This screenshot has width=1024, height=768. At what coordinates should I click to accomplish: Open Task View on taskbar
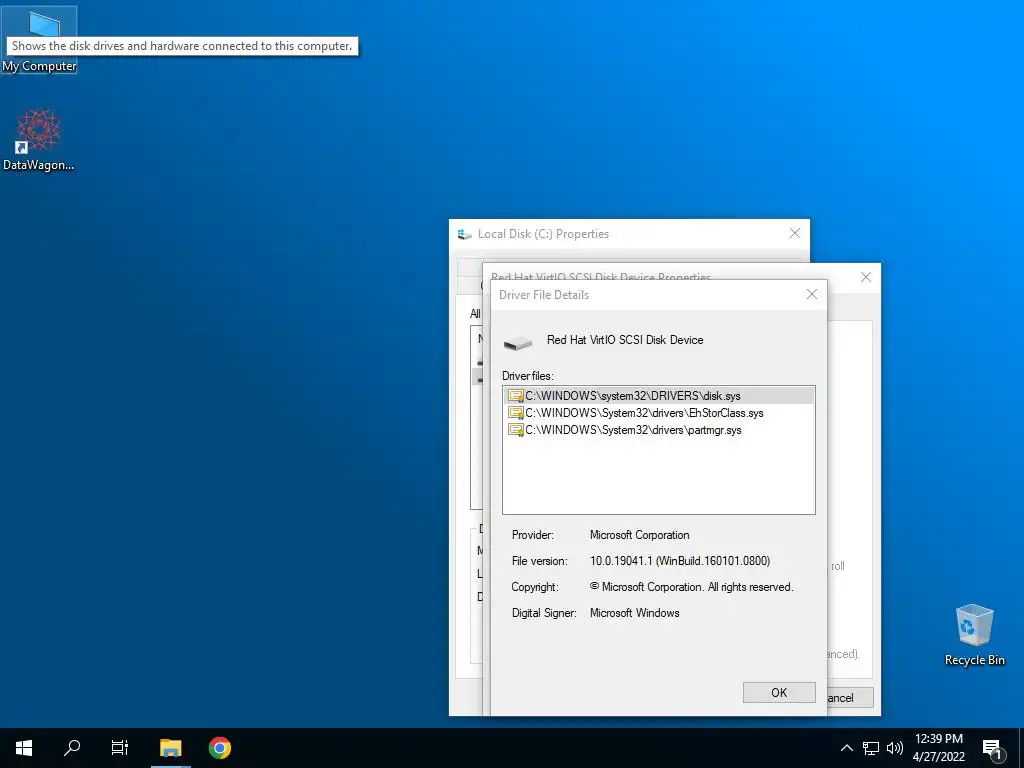pyautogui.click(x=120, y=748)
